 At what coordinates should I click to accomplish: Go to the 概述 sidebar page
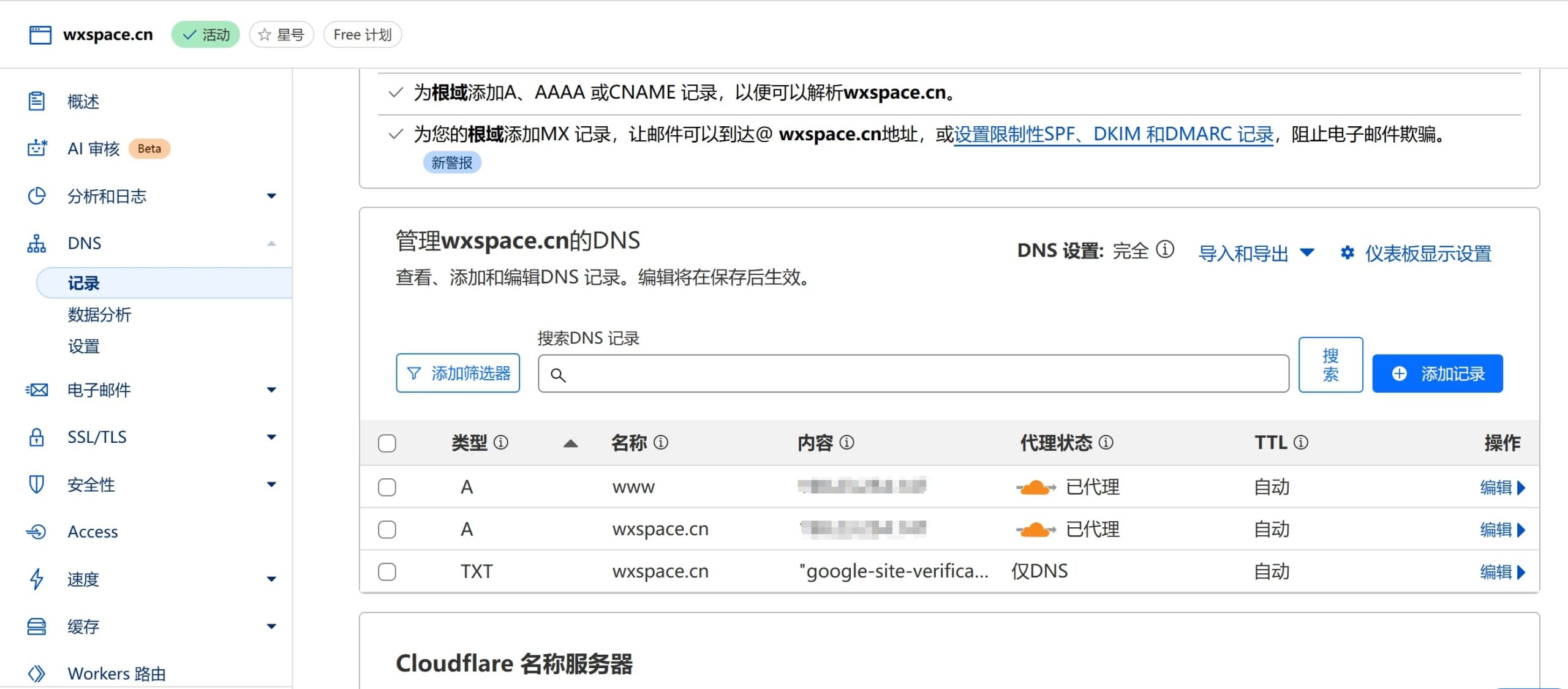(83, 101)
